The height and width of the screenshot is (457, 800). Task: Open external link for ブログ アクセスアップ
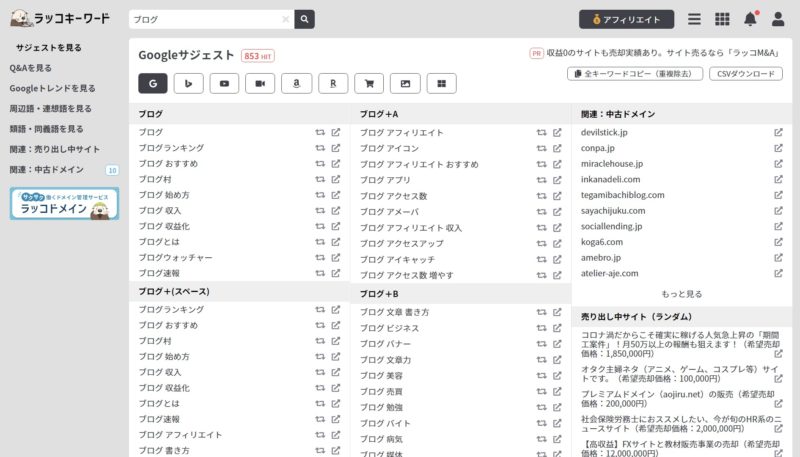557,243
